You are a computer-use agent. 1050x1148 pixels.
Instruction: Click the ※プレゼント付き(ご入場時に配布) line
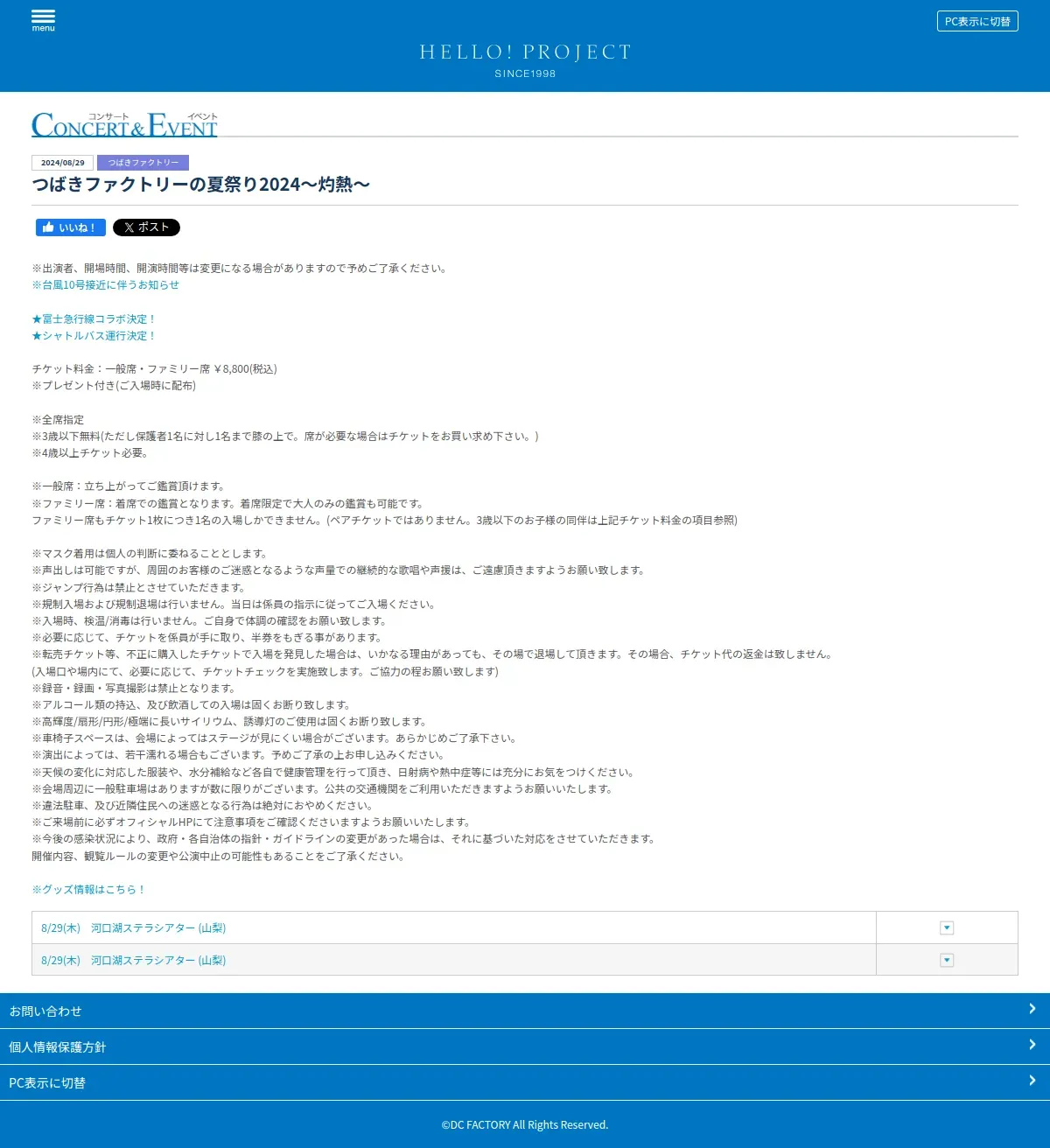coord(114,386)
